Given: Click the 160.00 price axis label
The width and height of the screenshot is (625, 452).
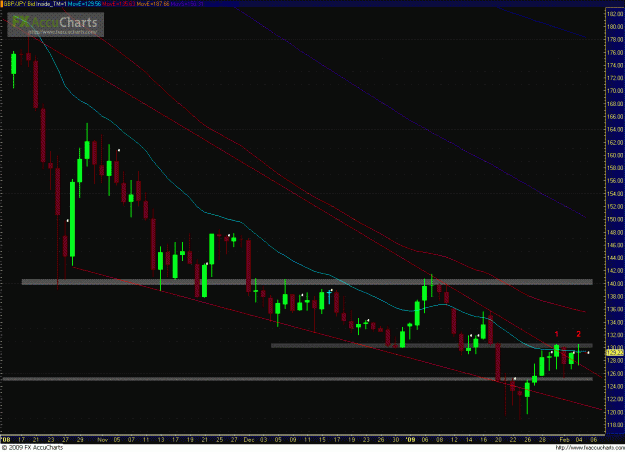Looking at the screenshot, I should click(615, 155).
